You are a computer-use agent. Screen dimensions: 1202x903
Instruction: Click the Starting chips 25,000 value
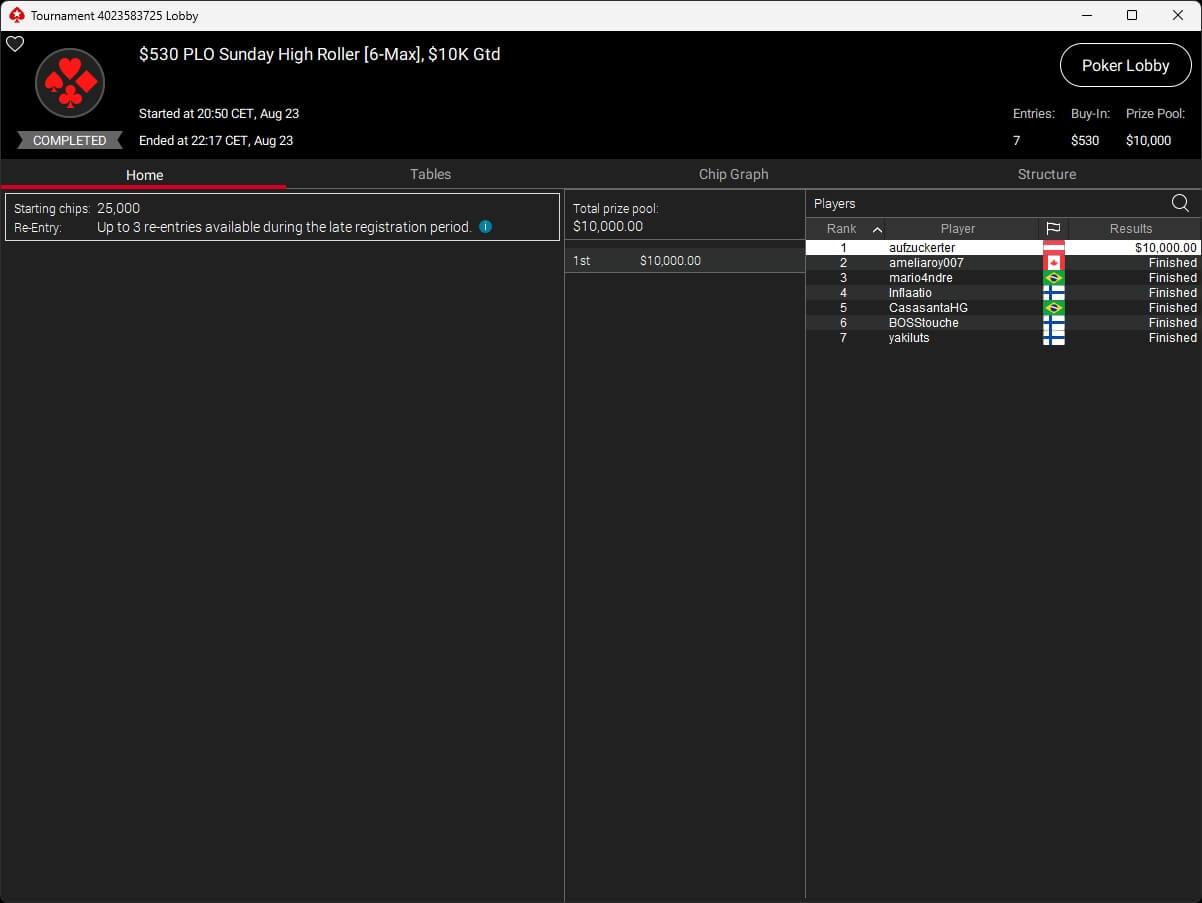tap(118, 208)
